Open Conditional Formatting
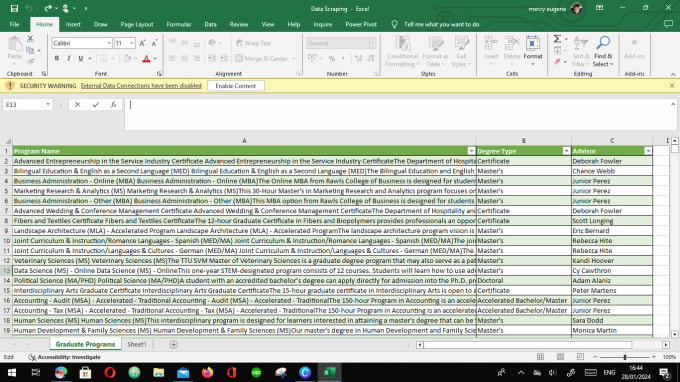Viewport: 680px width, 382px height. pos(402,51)
